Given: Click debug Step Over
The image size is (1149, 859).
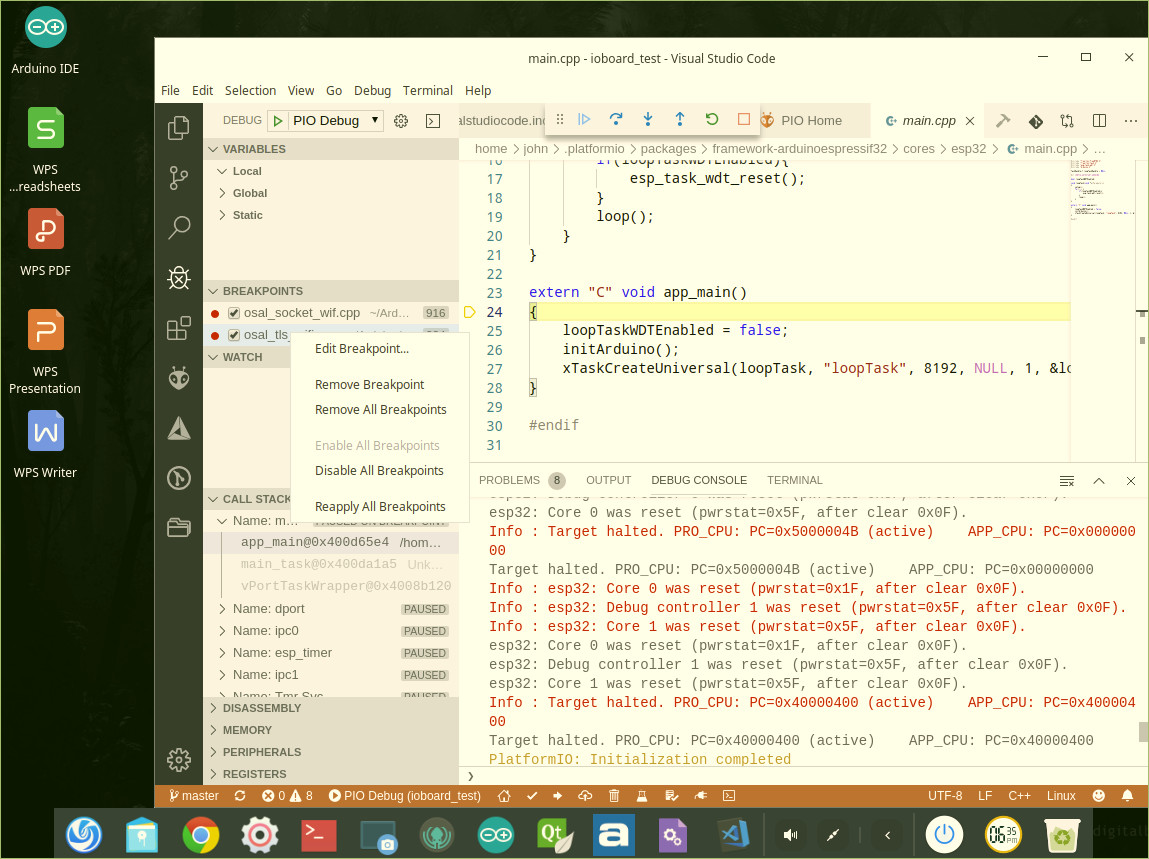Looking at the screenshot, I should coord(616,119).
